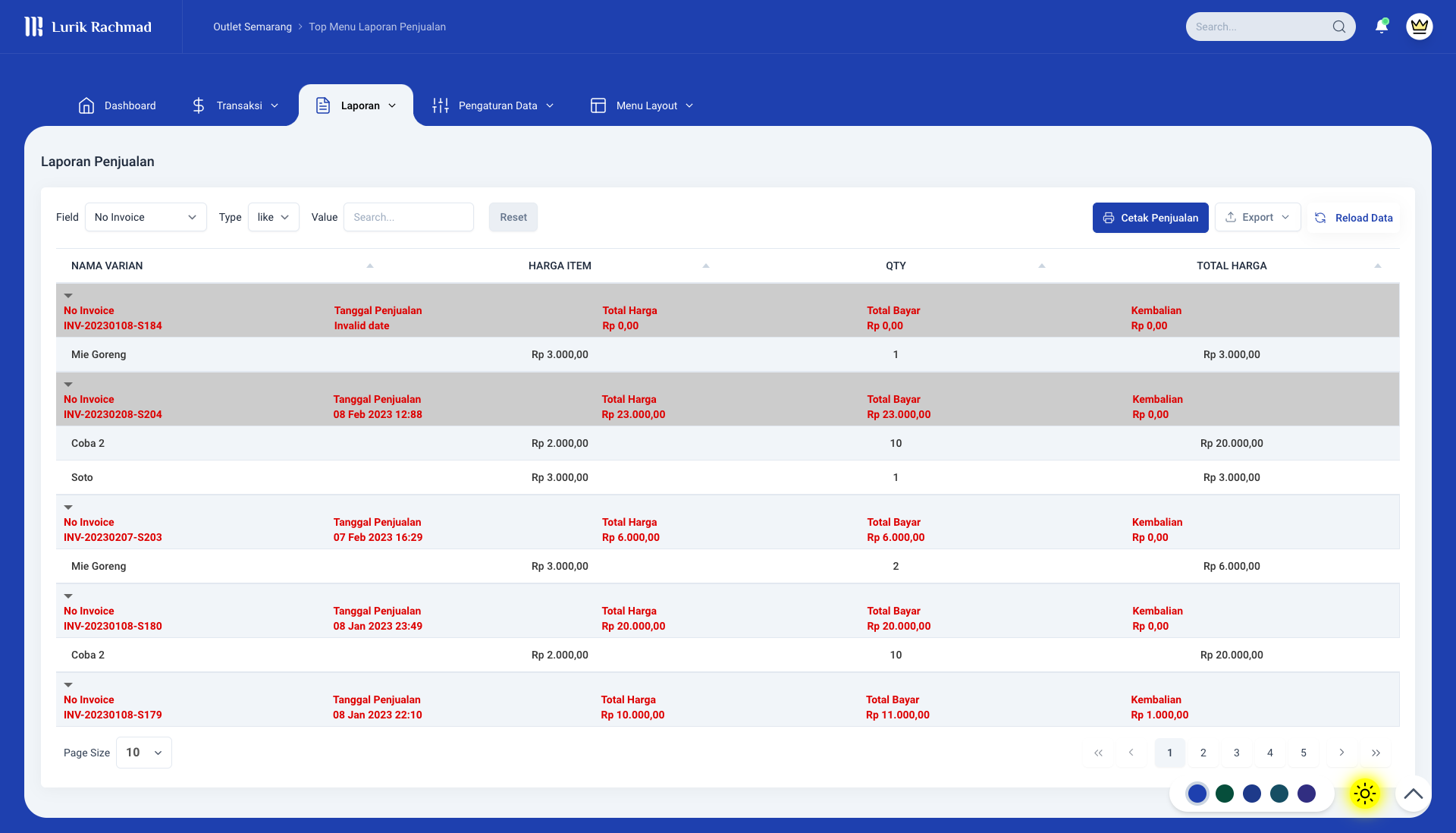The width and height of the screenshot is (1456, 833).
Task: Toggle sorting on NAMA VARIAN column
Action: point(369,266)
